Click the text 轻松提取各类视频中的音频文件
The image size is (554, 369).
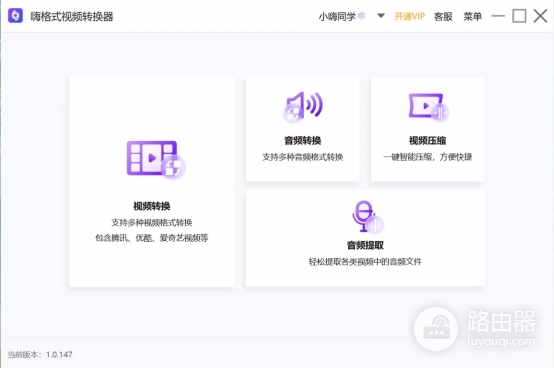(x=365, y=262)
